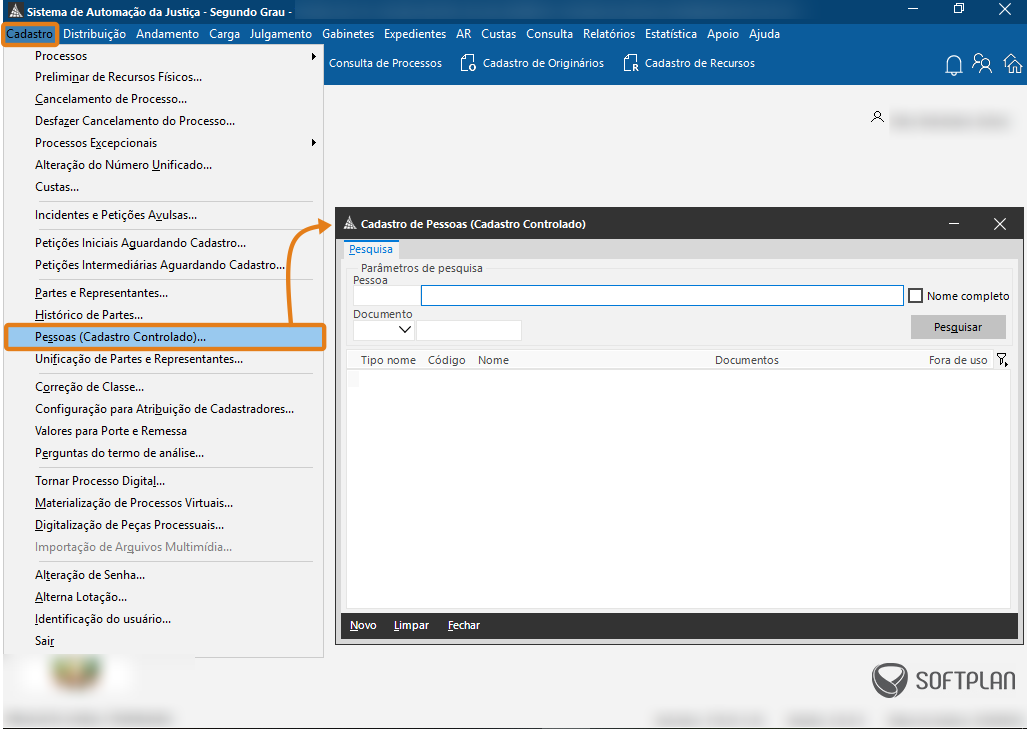
Task: Open the Distribuição menu
Action: pyautogui.click(x=94, y=34)
